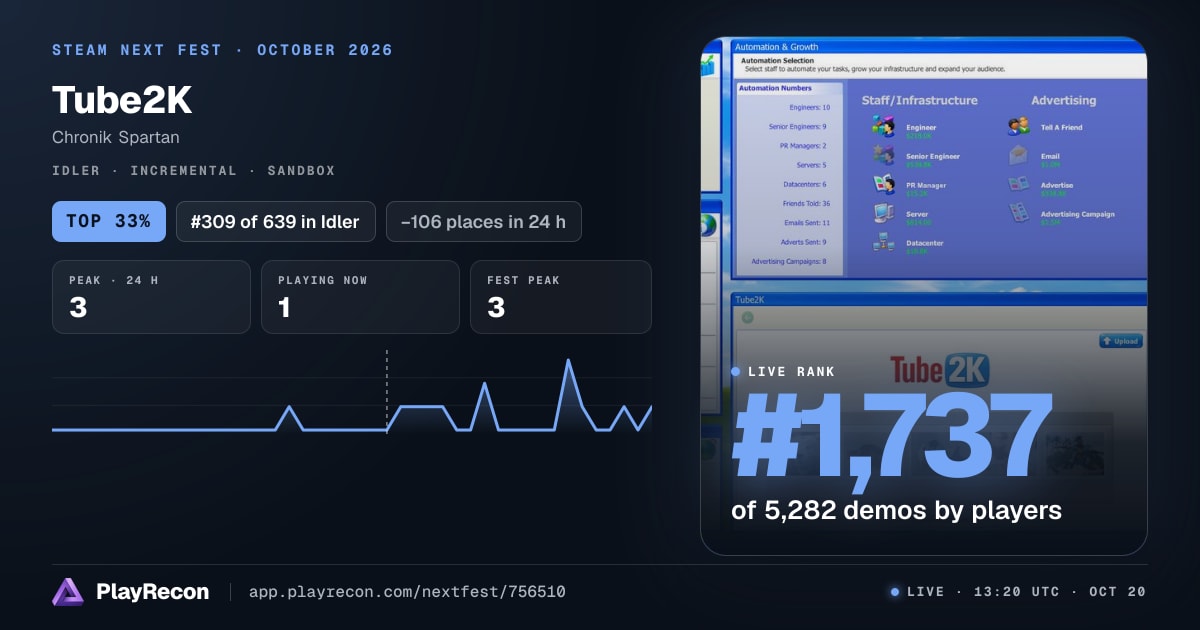Click the FEST PEAK stat card

coord(561,297)
